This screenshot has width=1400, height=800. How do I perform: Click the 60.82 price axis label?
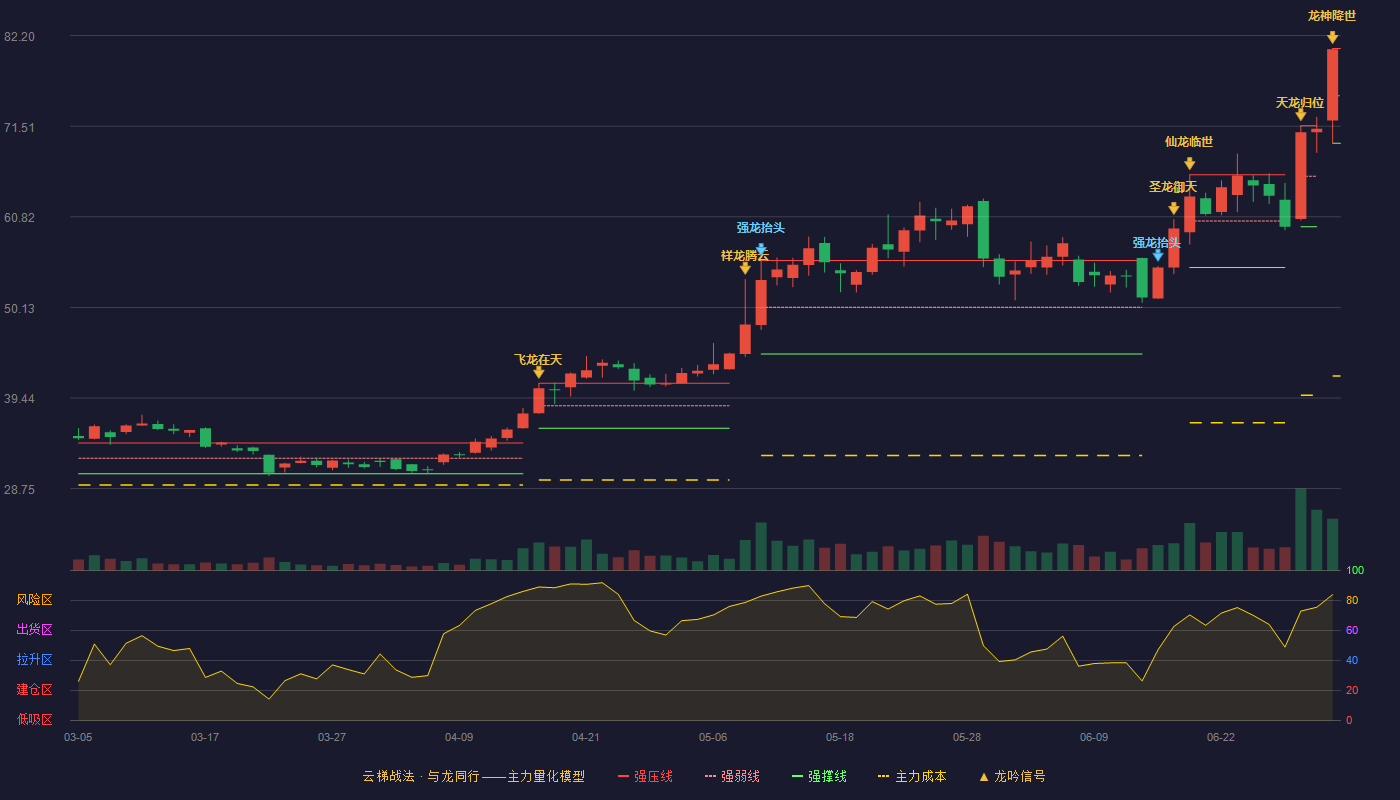coord(19,218)
